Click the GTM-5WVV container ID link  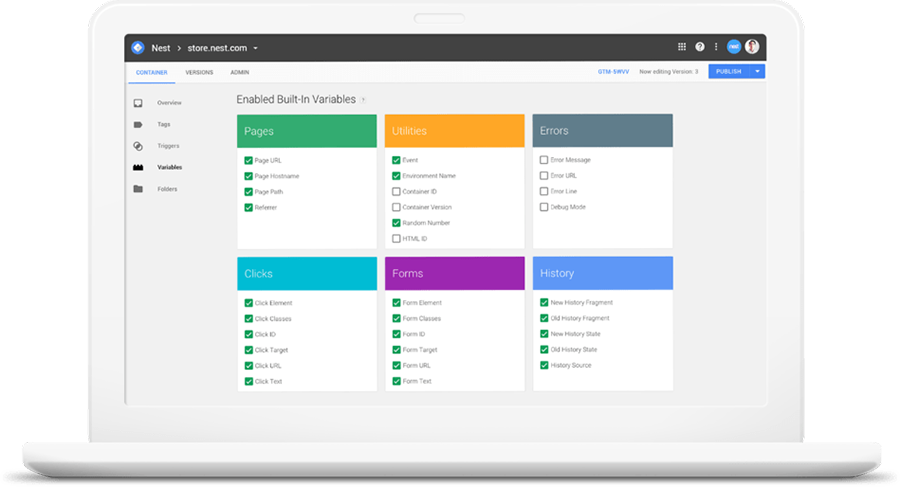612,72
